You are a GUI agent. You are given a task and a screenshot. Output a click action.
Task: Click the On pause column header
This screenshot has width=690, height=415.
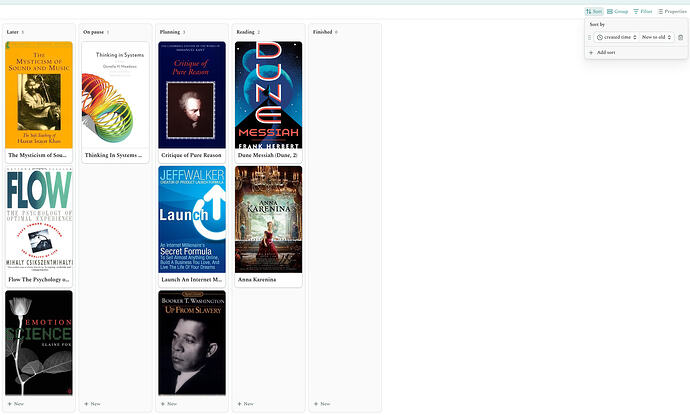(x=93, y=32)
